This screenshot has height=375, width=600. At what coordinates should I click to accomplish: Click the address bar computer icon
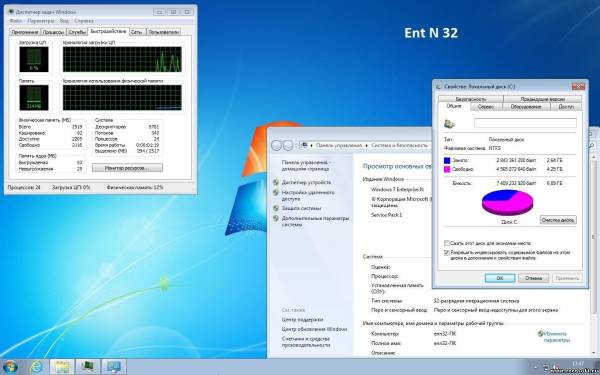tap(305, 145)
